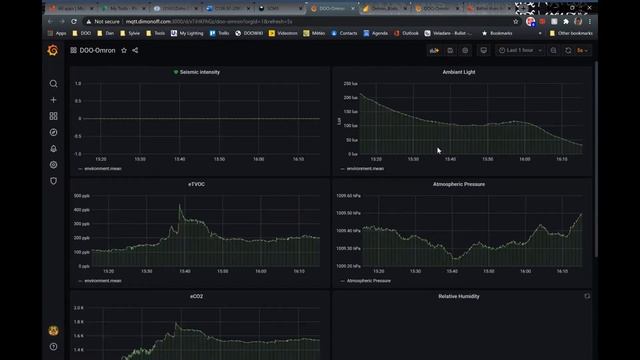This screenshot has width=640, height=360.
Task: Click the DOO-Omron dashboard title
Action: (98, 50)
